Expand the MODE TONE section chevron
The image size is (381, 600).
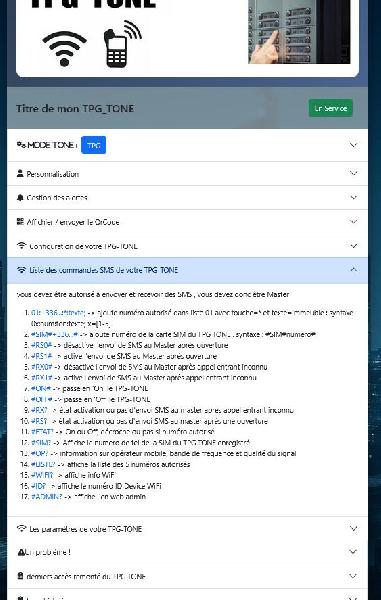(x=354, y=145)
